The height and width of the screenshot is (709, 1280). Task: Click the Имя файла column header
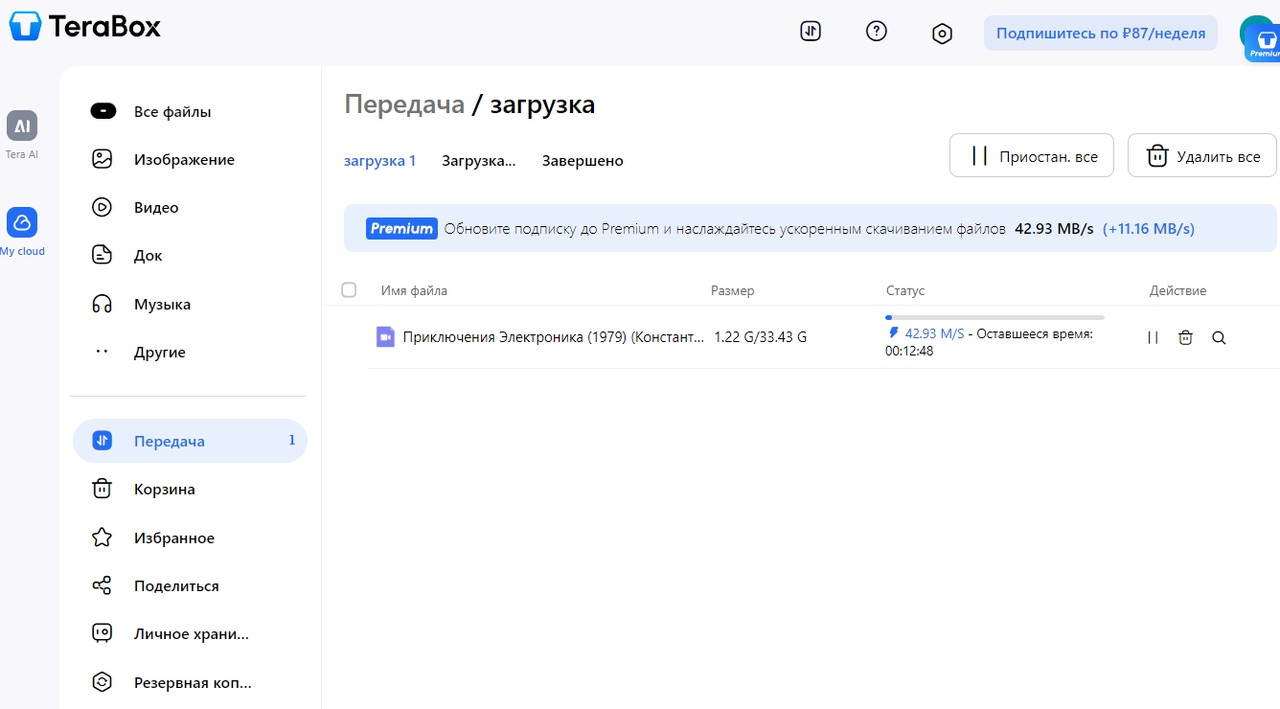(414, 291)
